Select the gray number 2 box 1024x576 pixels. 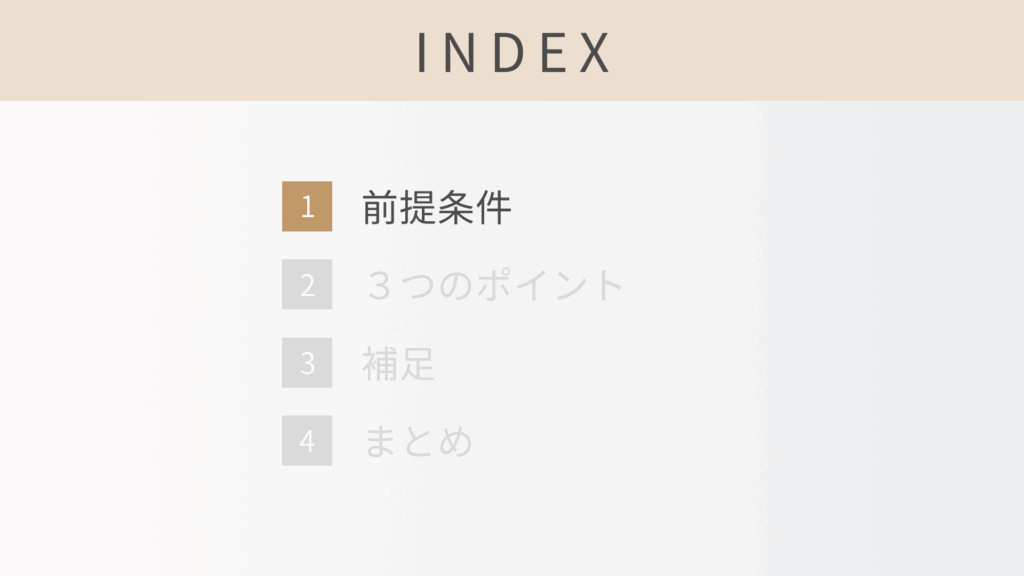pos(307,285)
